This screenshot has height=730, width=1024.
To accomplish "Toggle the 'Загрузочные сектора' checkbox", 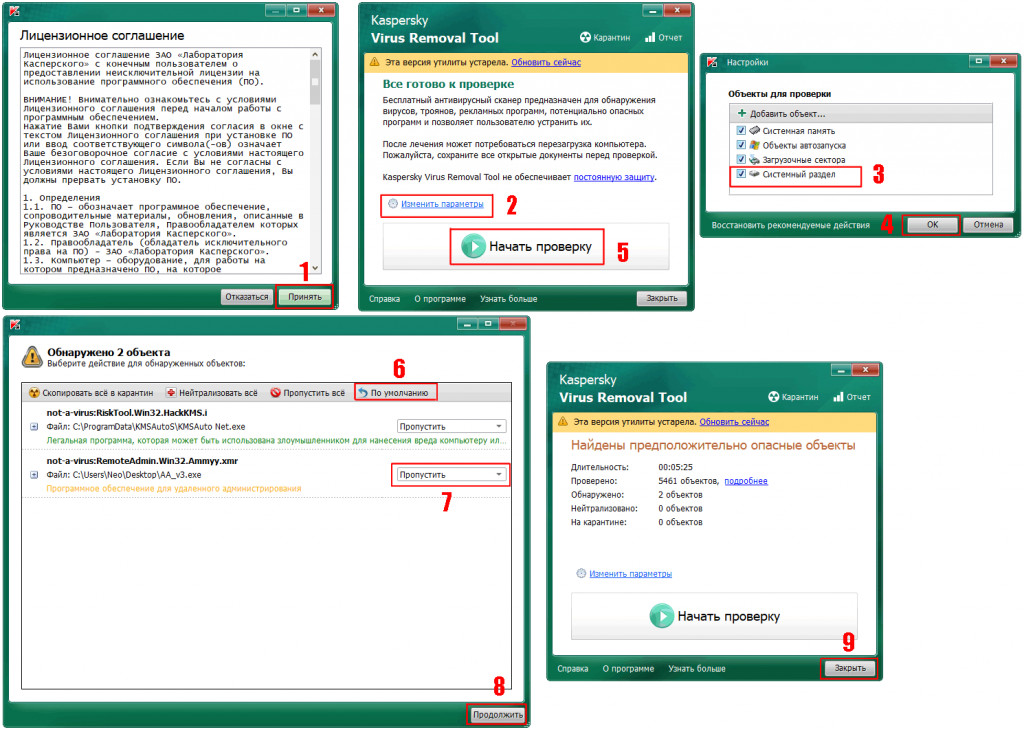I will 741,160.
